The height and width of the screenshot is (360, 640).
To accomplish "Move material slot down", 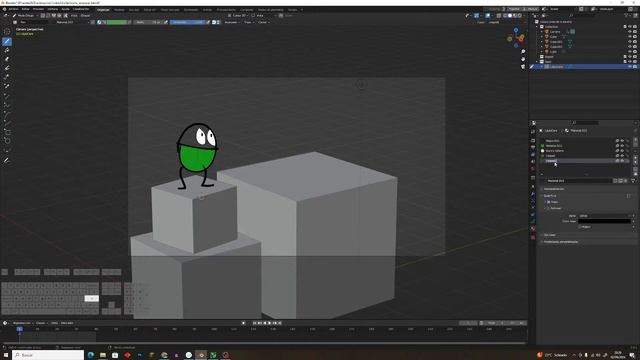I will click(635, 162).
